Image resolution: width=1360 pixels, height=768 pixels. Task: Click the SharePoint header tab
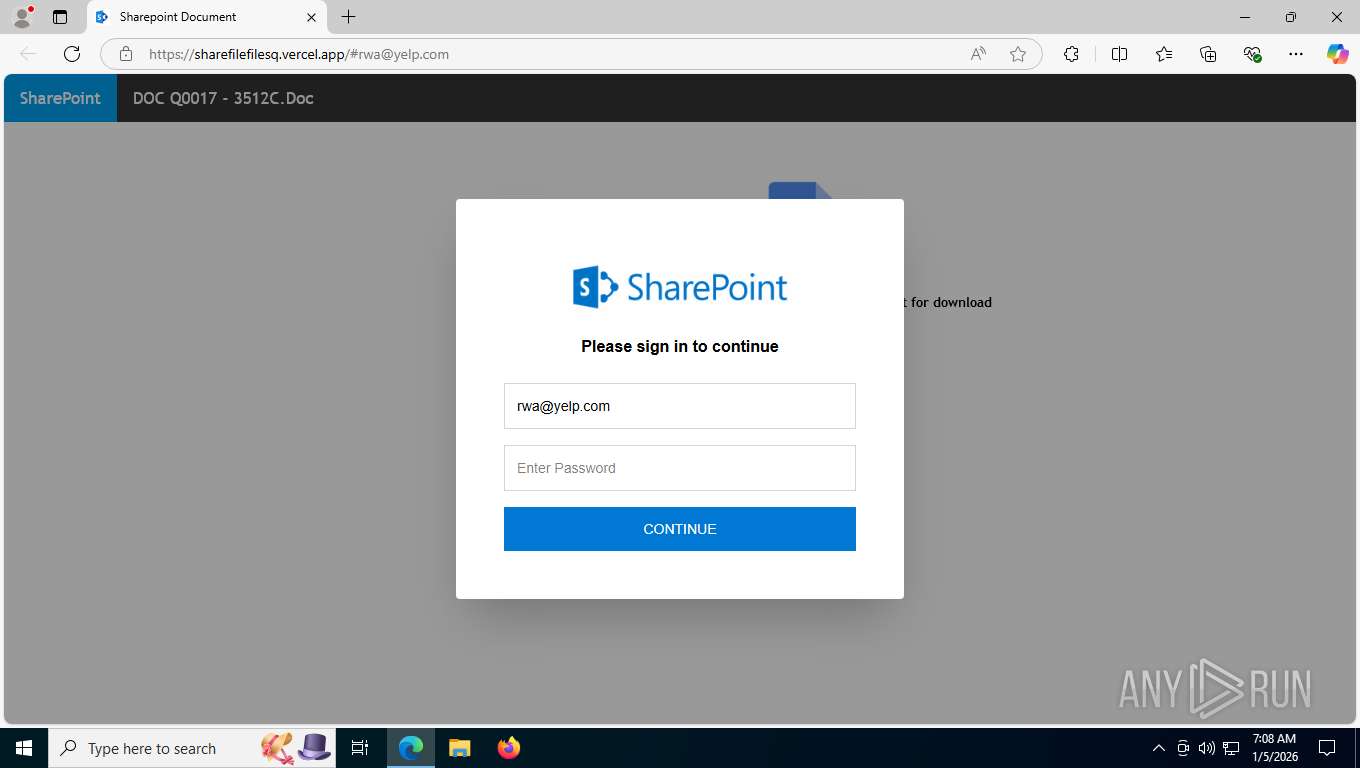coord(60,98)
